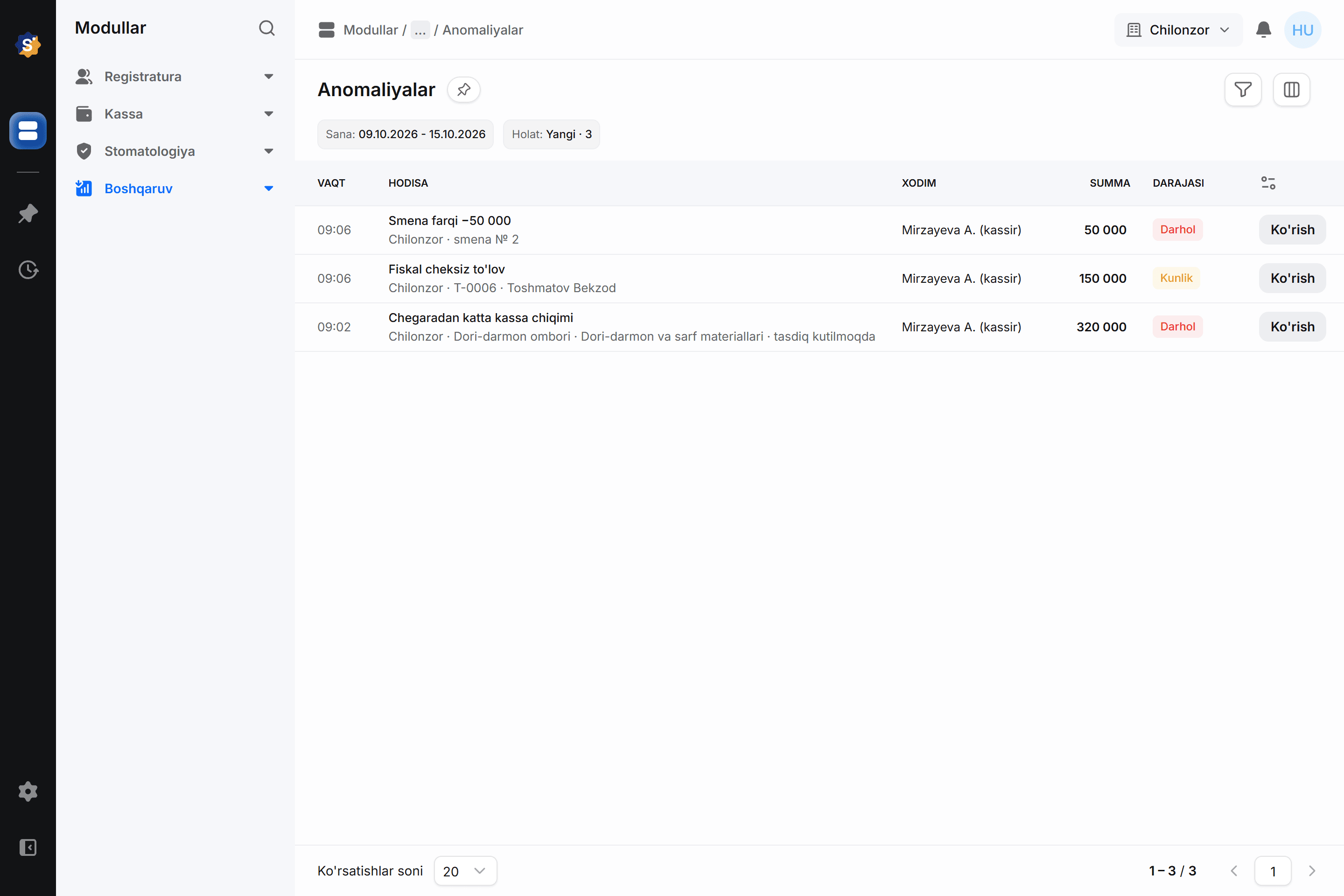Click the HU user avatar
The height and width of the screenshot is (896, 1344).
(x=1302, y=30)
